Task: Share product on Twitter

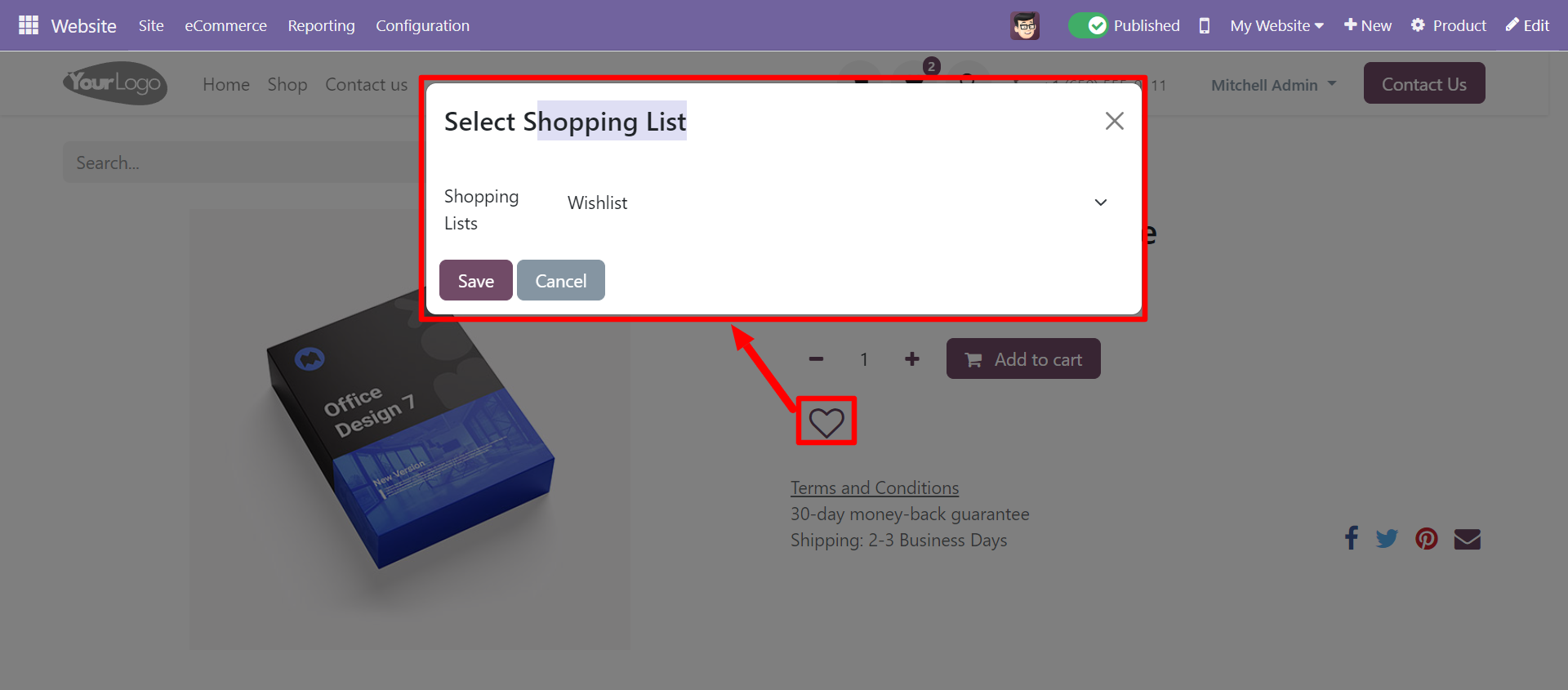Action: [x=1387, y=538]
